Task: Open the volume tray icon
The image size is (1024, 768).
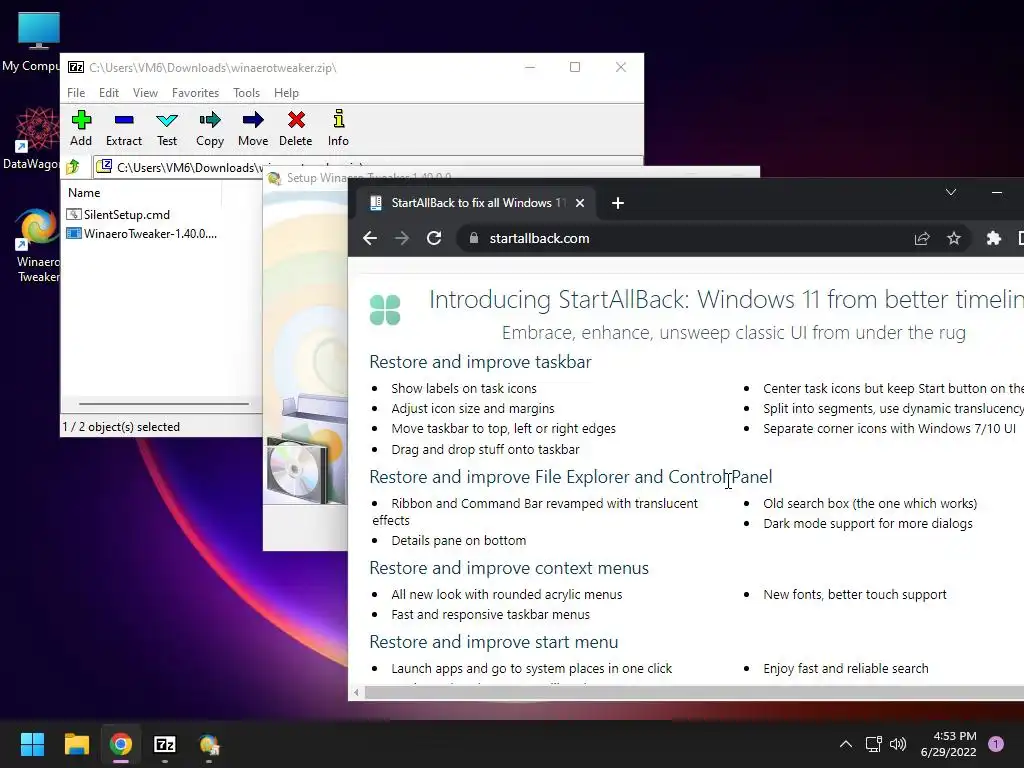Action: [898, 744]
